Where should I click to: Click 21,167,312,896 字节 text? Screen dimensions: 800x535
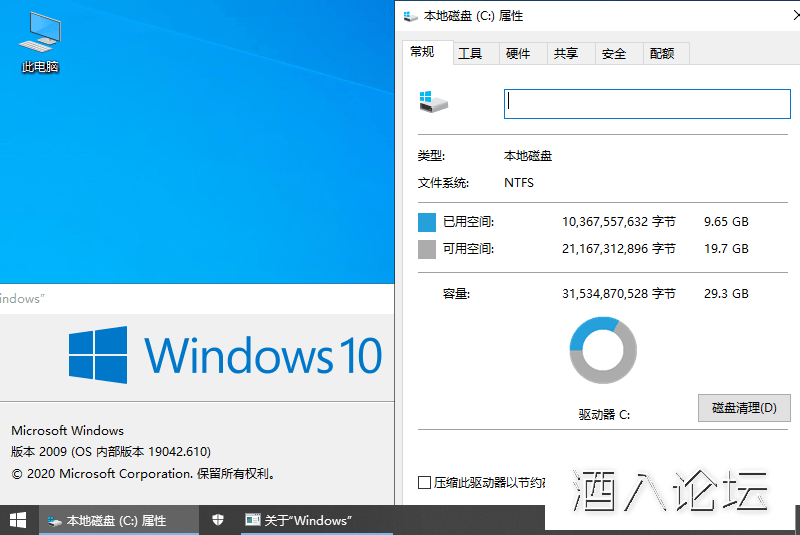619,249
